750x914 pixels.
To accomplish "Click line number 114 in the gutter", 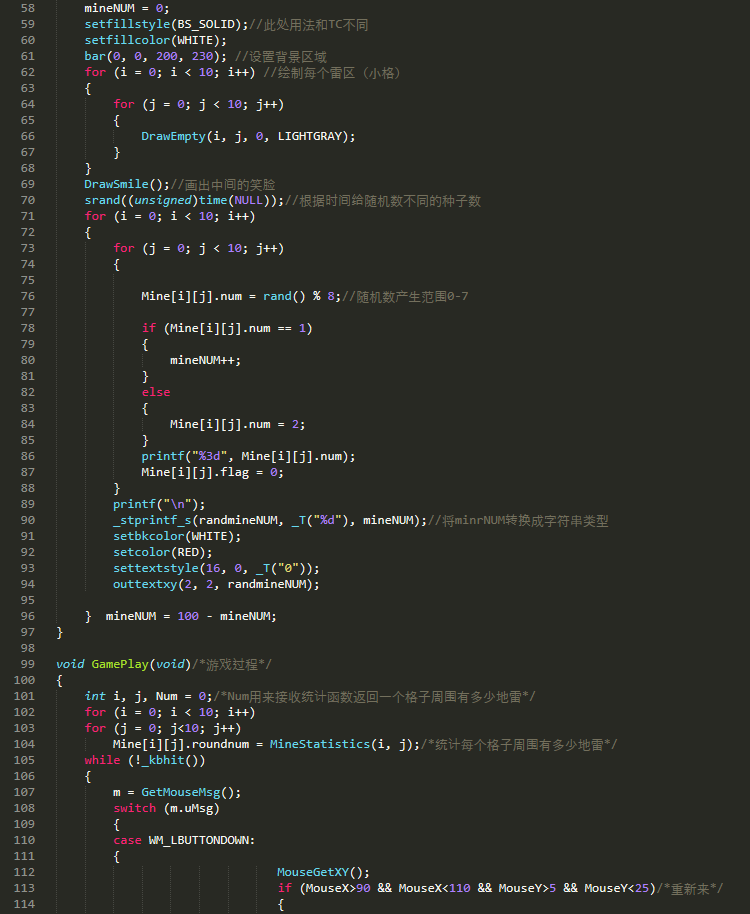I will pos(24,904).
